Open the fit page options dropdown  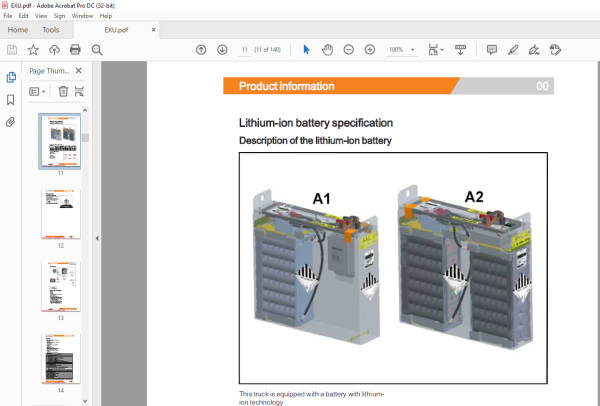tap(436, 50)
